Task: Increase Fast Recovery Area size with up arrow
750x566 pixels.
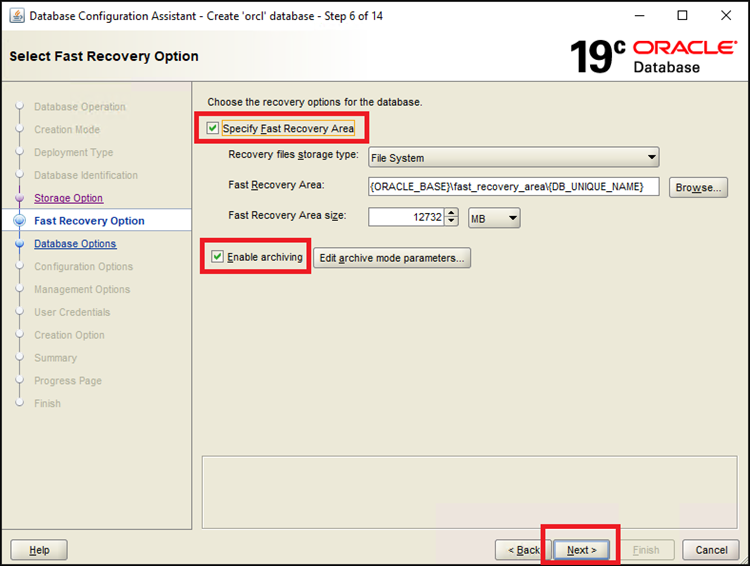Action: pos(452,212)
